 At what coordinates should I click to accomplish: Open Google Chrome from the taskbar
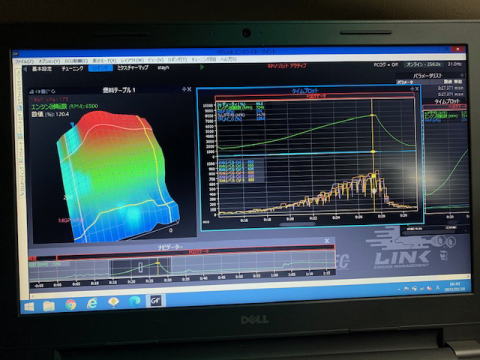coord(70,304)
